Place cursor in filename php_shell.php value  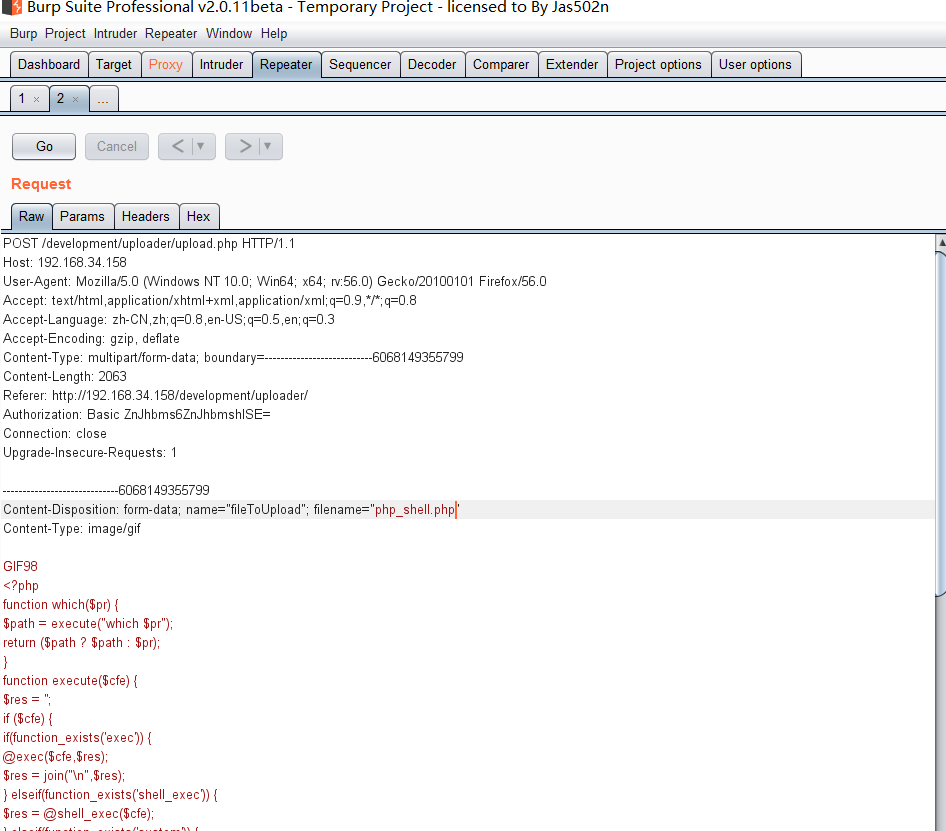point(415,510)
